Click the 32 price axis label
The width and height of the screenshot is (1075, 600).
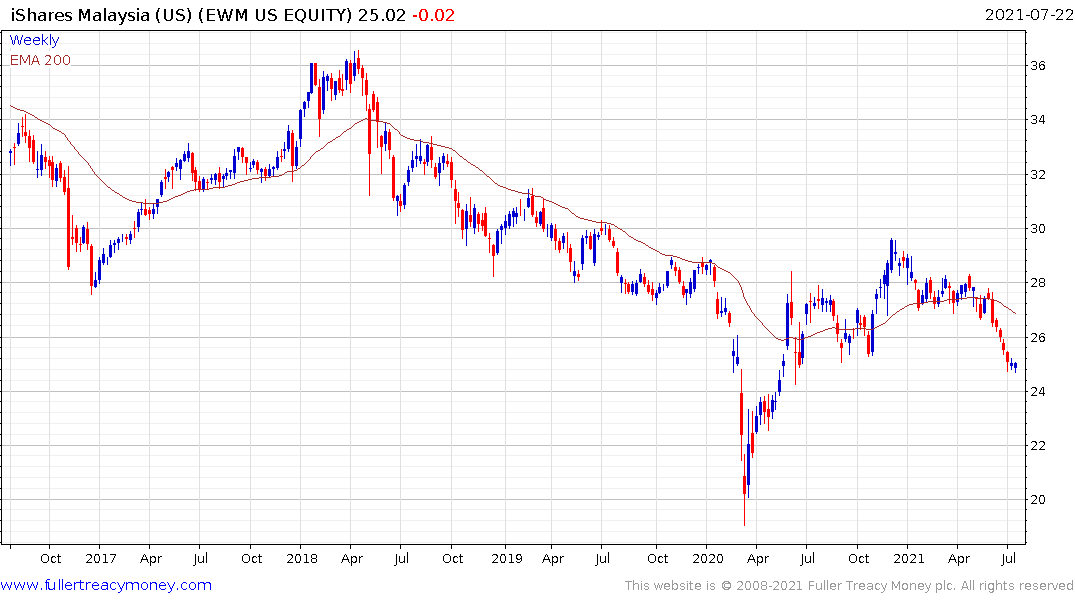pyautogui.click(x=1038, y=174)
